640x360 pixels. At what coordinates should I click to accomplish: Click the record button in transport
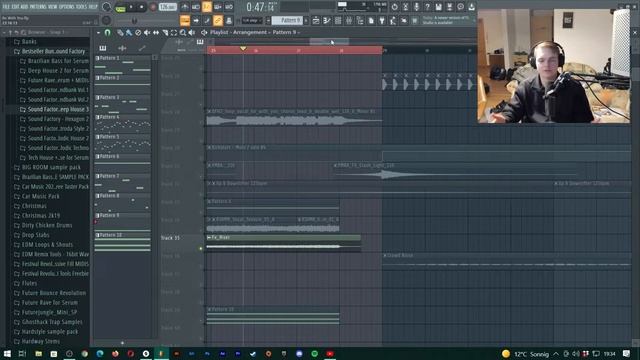pyautogui.click(x=153, y=7)
